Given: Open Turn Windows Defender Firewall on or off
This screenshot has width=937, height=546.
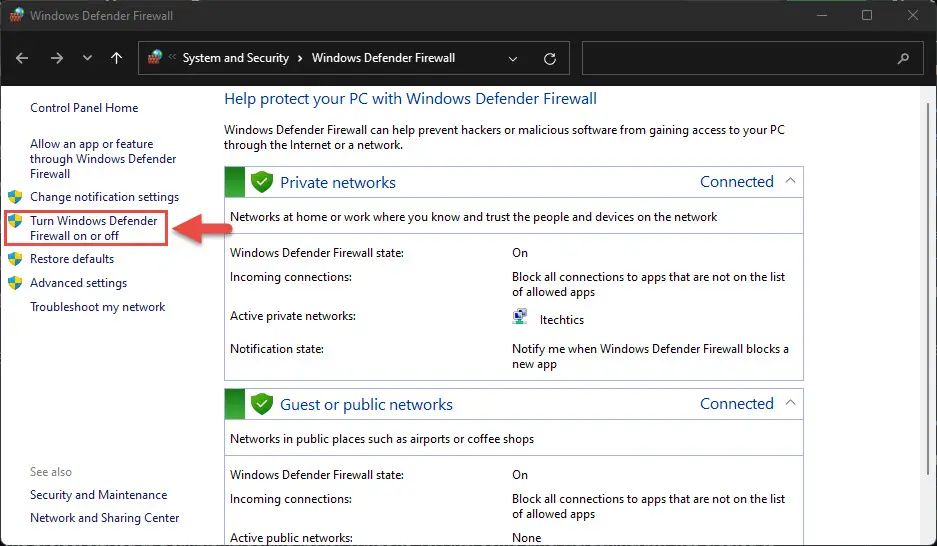Looking at the screenshot, I should point(94,228).
